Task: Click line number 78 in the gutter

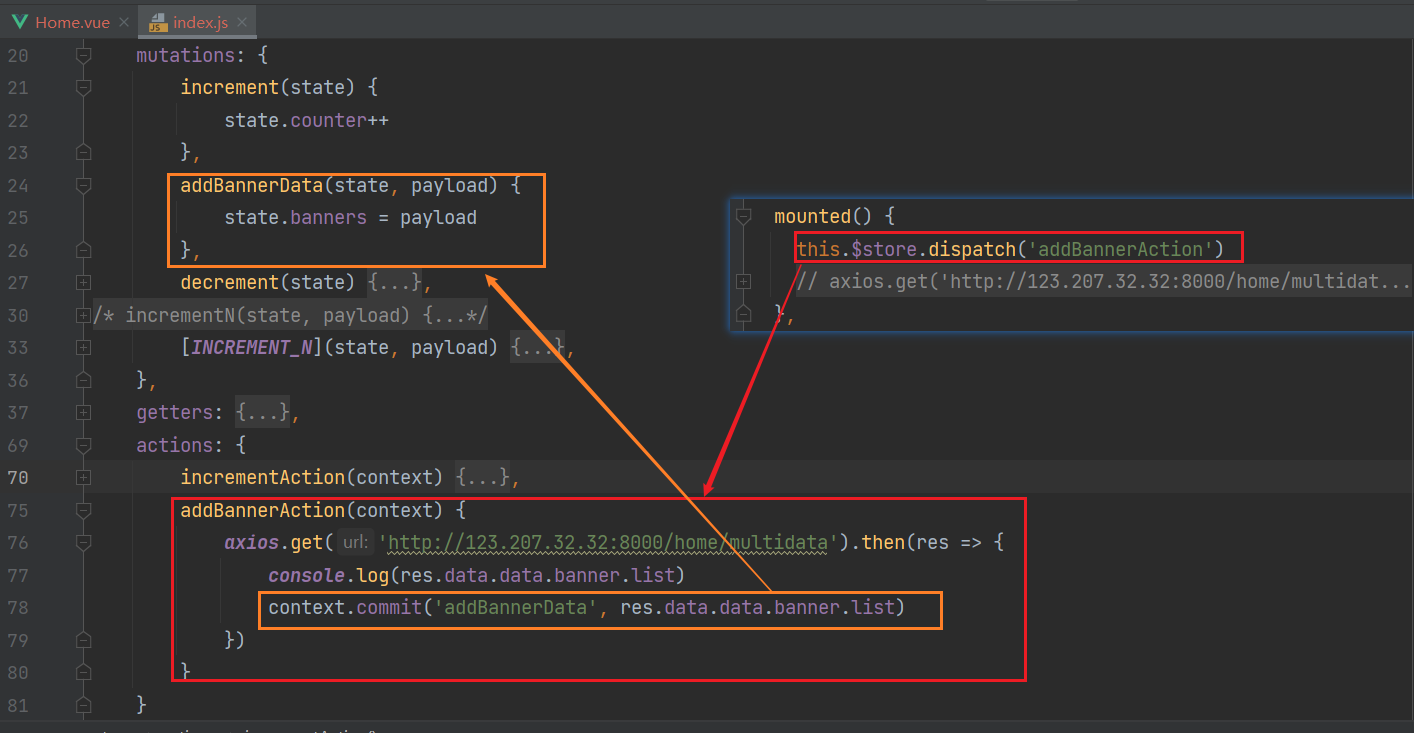Action: click(x=19, y=608)
